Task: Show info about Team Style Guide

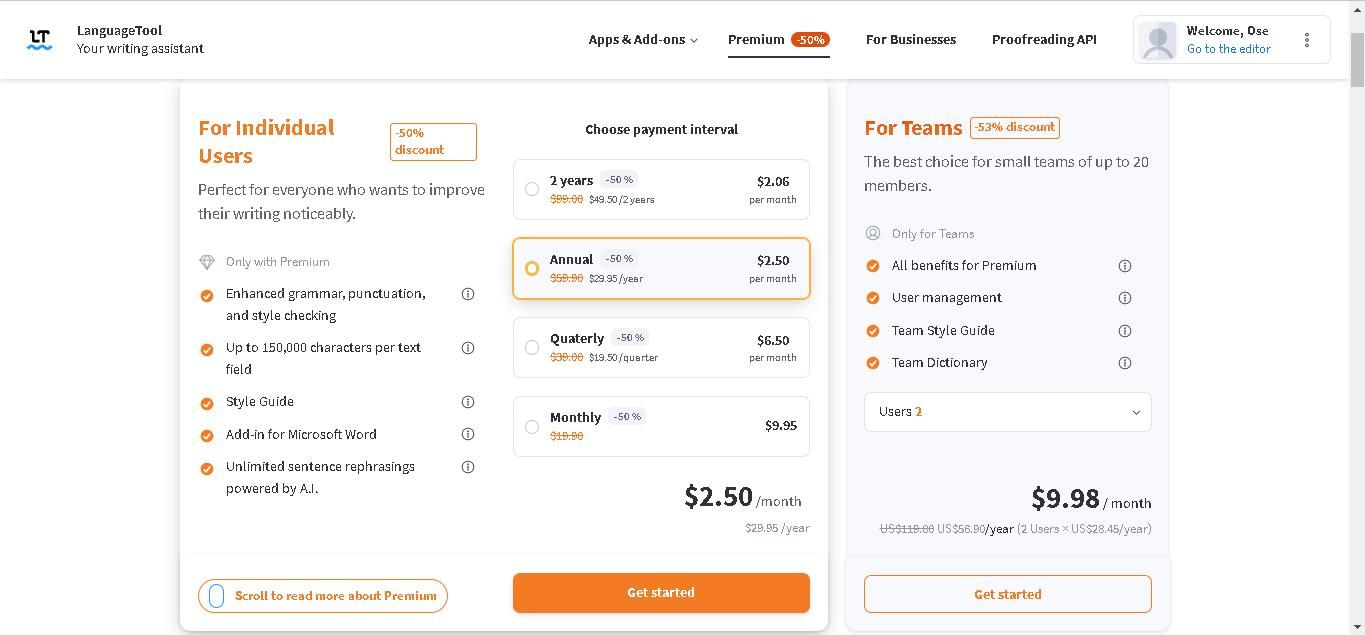Action: coord(1124,331)
